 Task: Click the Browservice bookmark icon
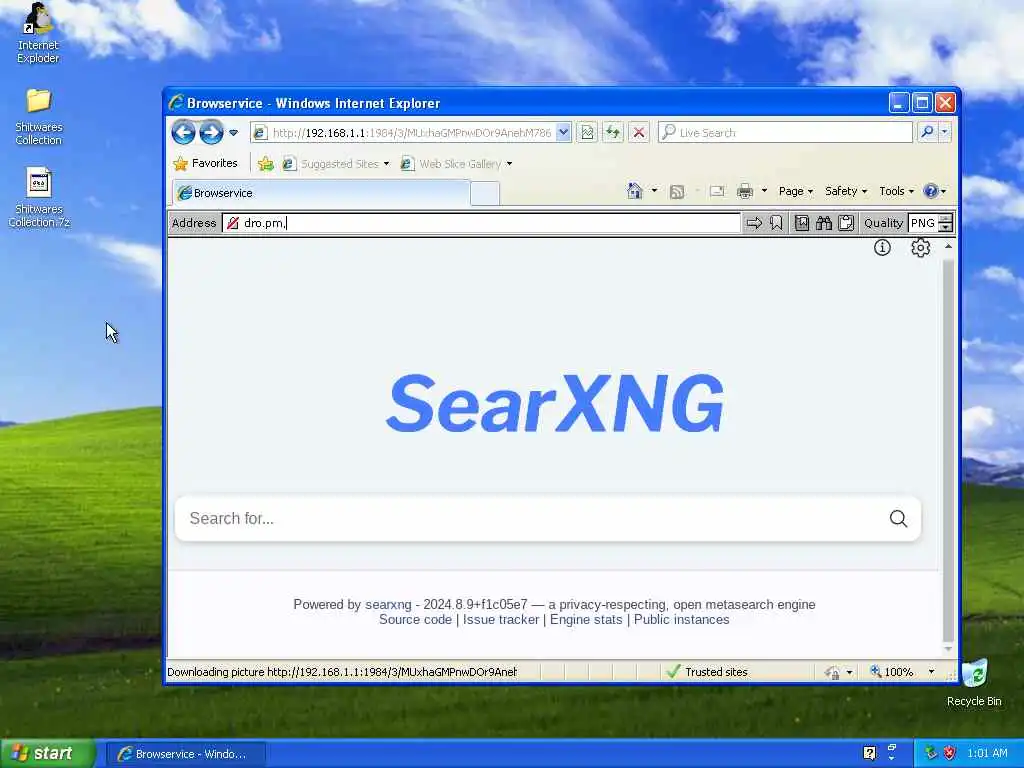(x=776, y=223)
